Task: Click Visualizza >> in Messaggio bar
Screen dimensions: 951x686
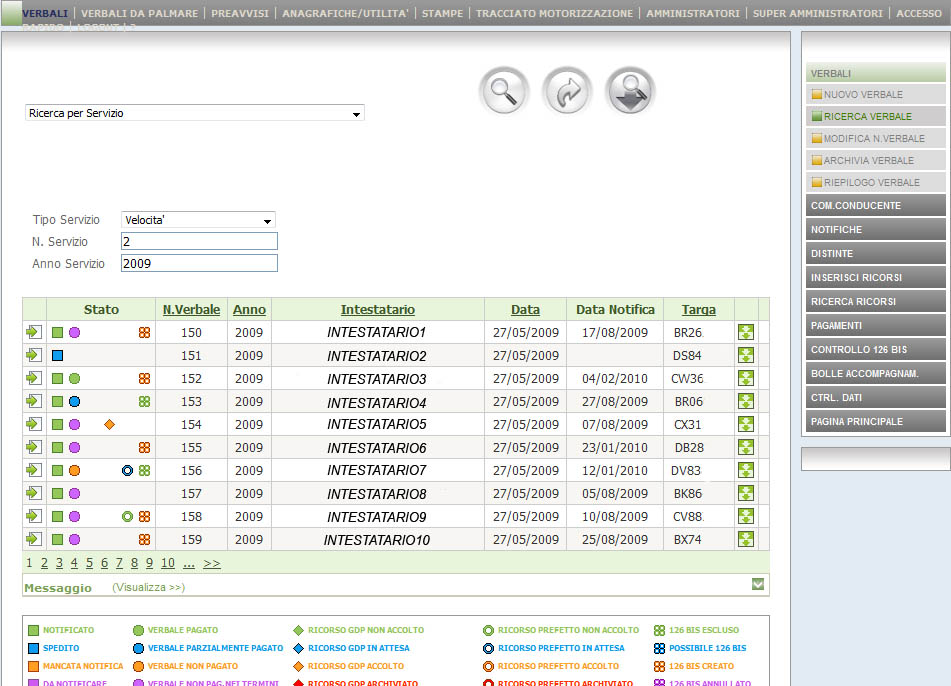Action: coord(149,587)
